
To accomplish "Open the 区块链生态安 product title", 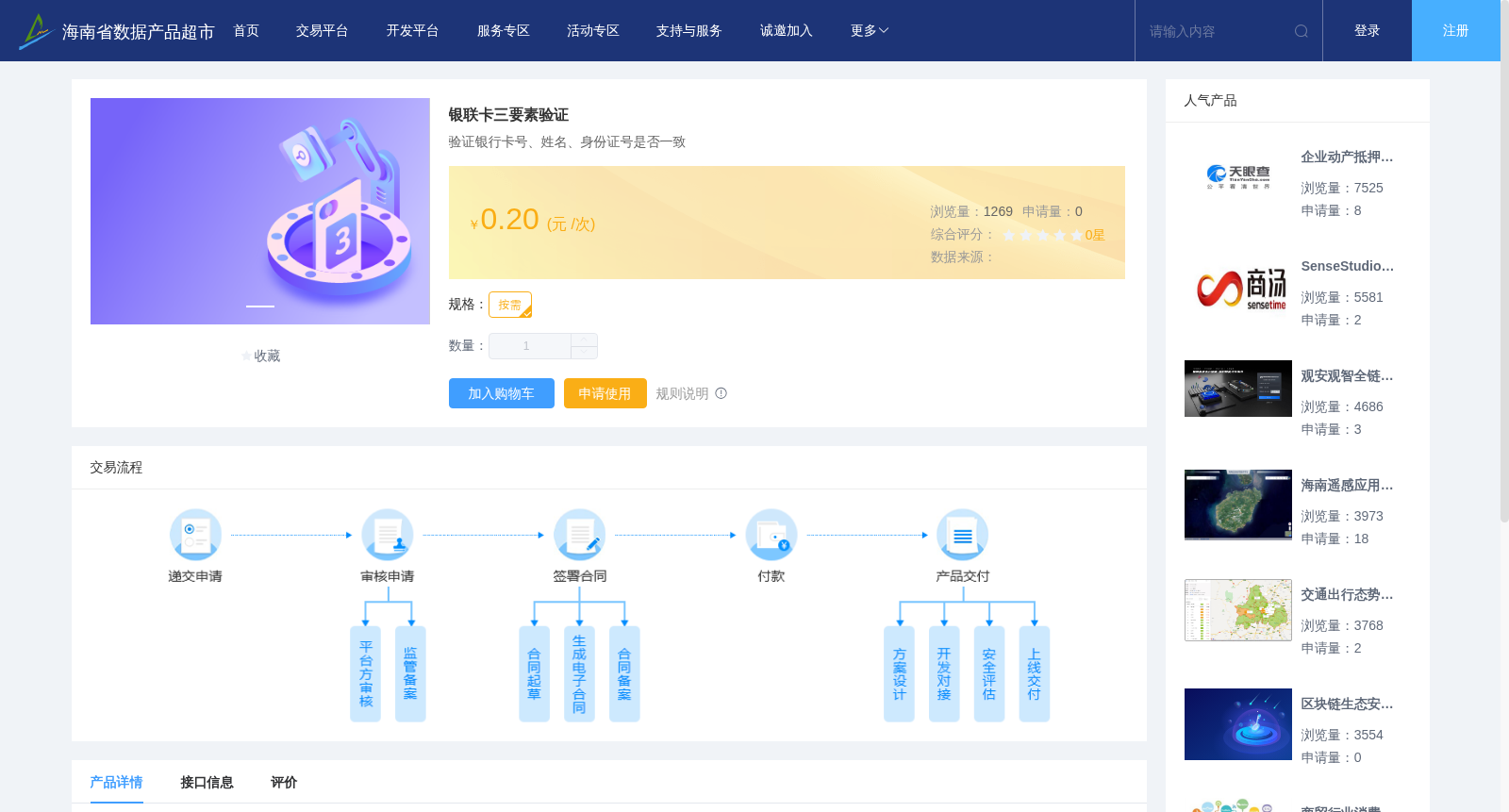I will [1347, 704].
